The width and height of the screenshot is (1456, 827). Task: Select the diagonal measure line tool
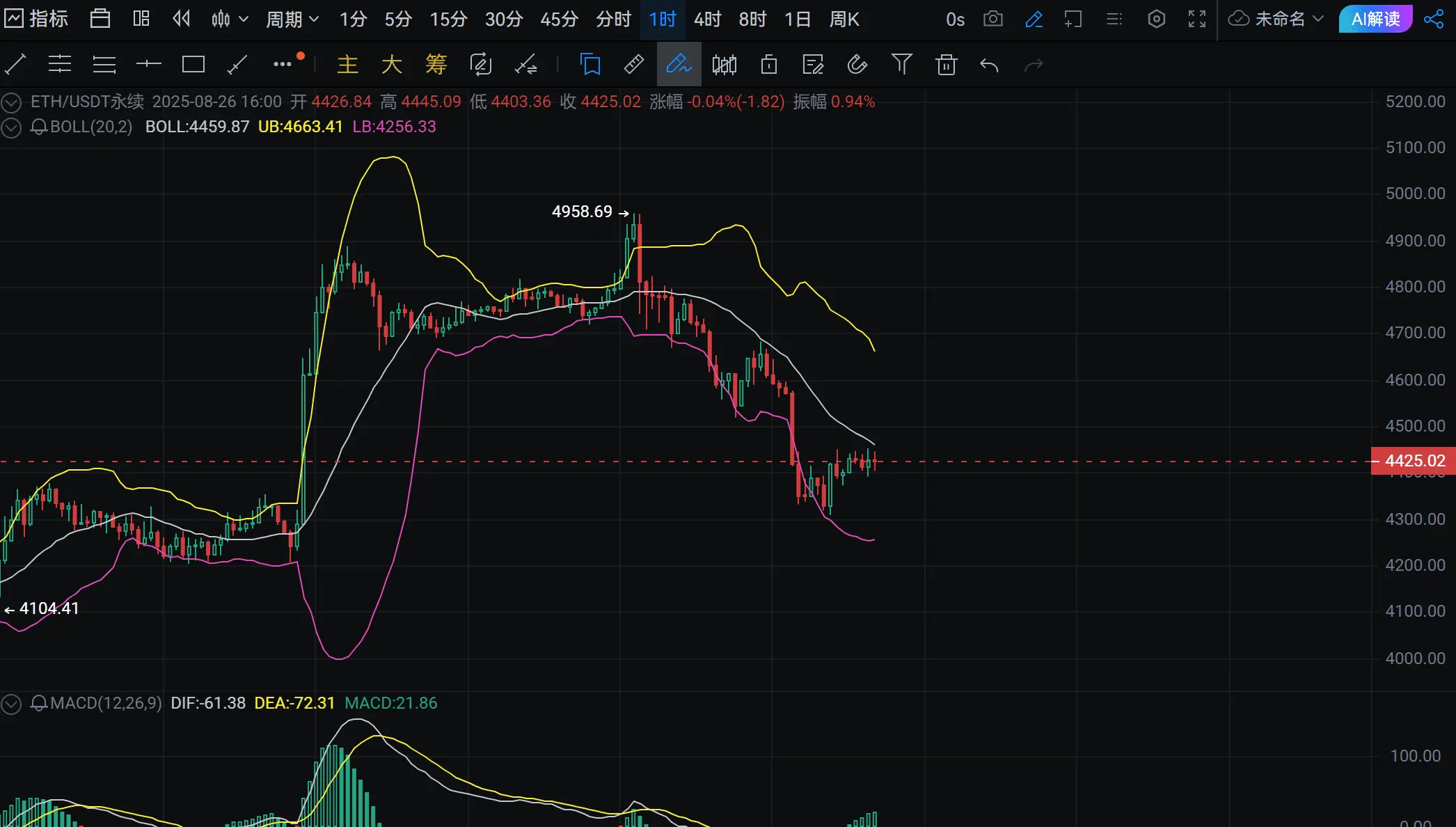click(x=238, y=65)
